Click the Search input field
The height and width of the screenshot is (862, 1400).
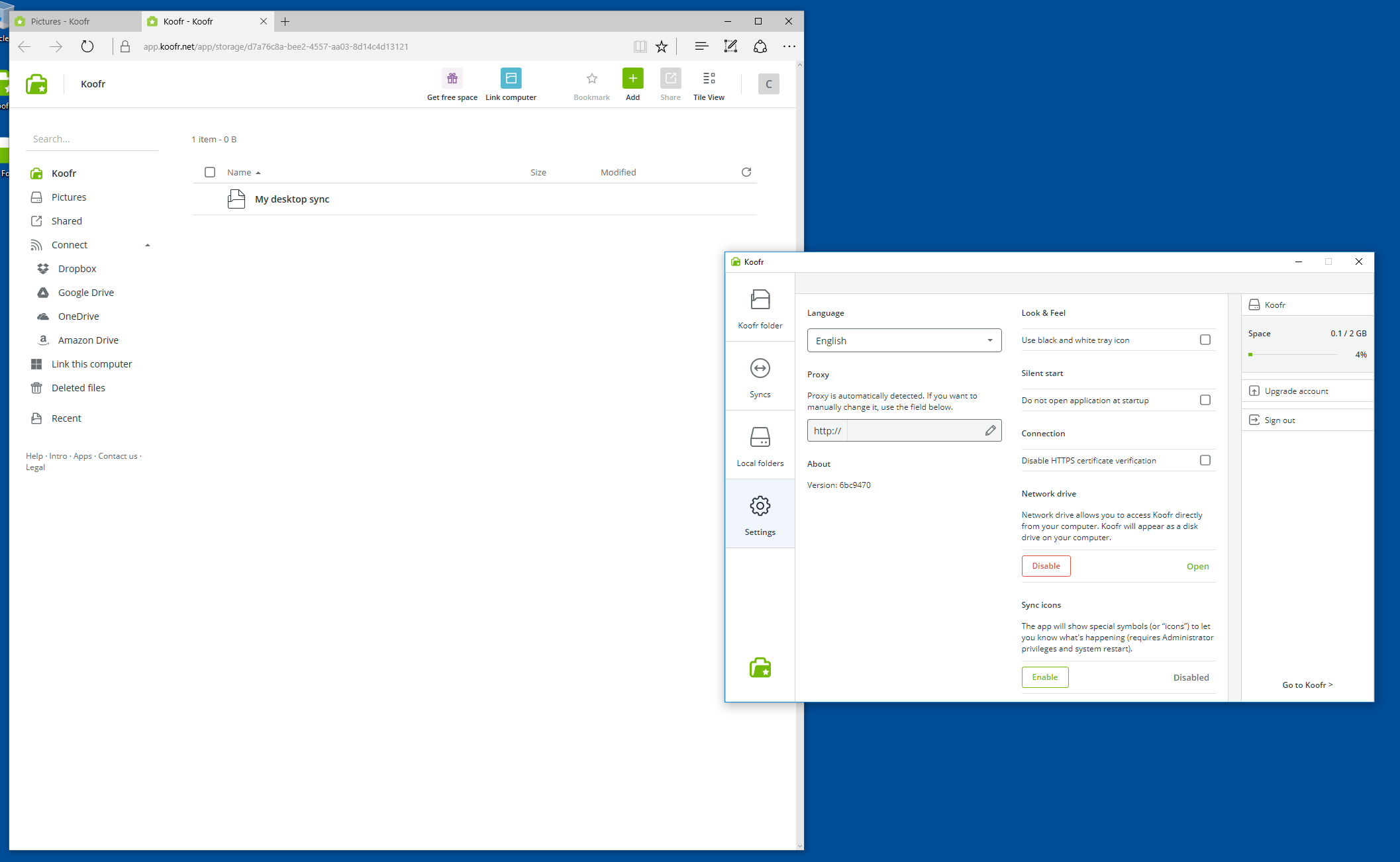coord(91,139)
